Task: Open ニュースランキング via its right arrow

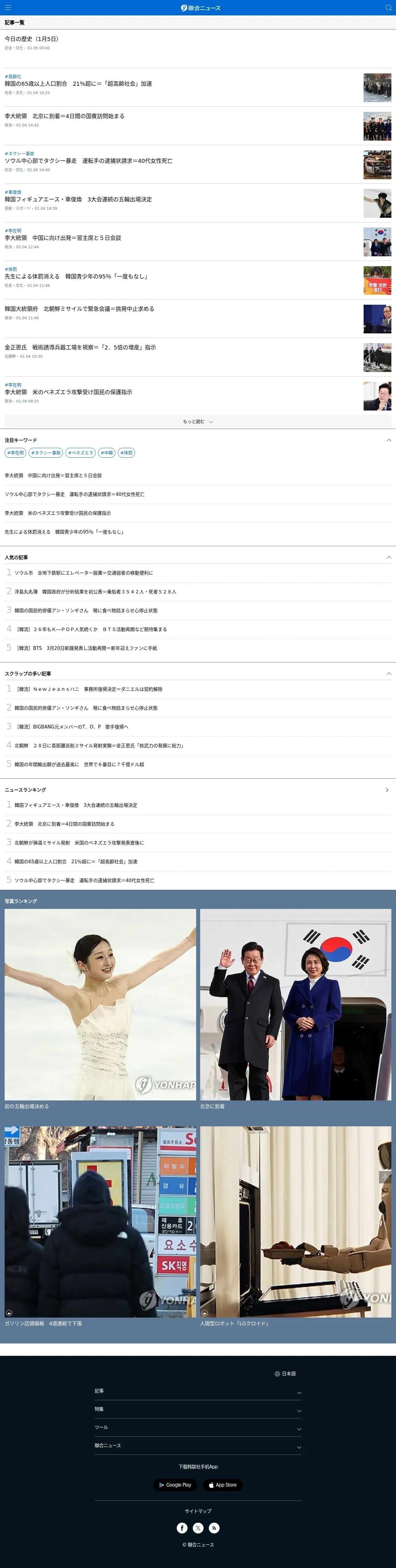Action: 387,790
